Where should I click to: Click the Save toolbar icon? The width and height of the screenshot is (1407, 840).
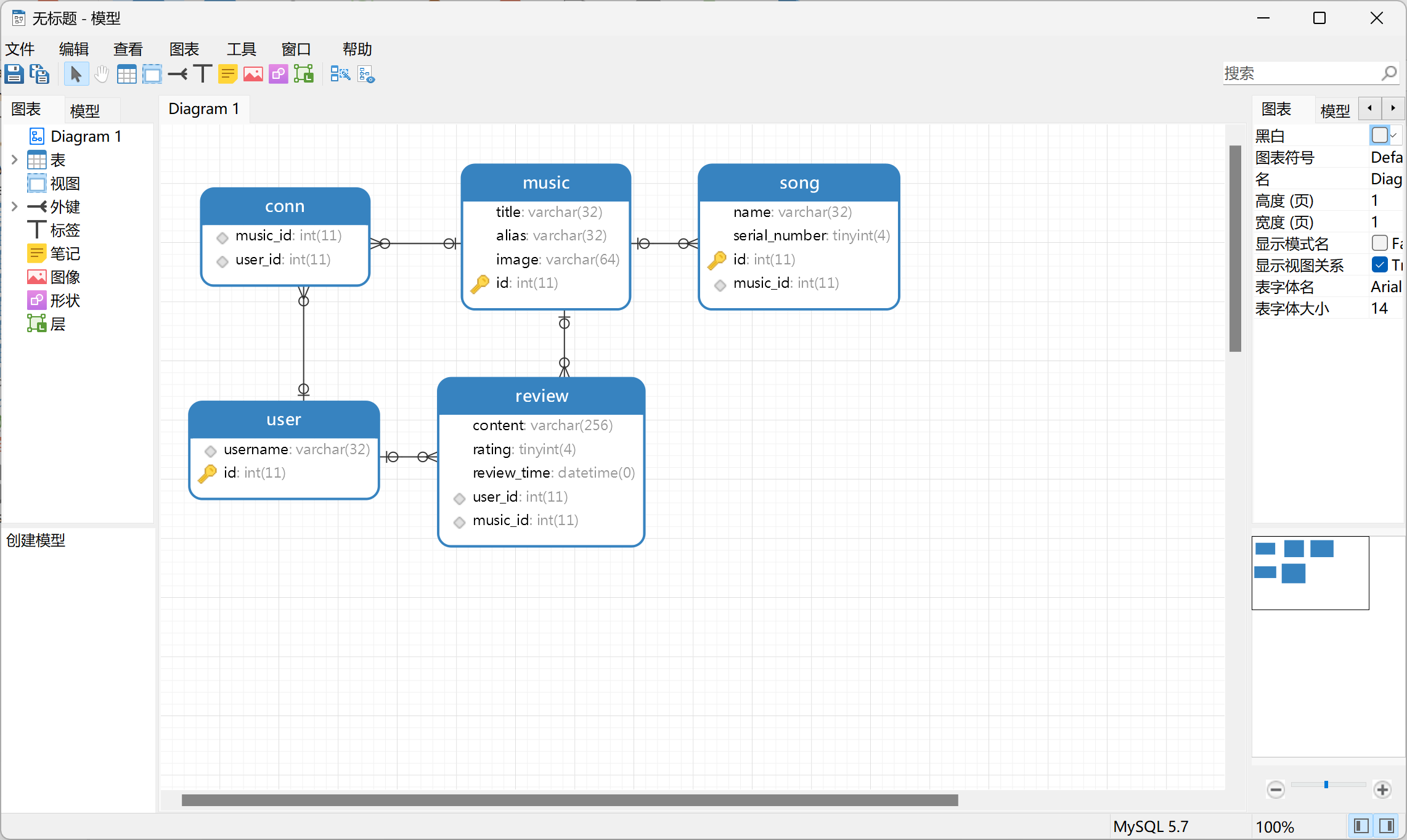[x=14, y=74]
